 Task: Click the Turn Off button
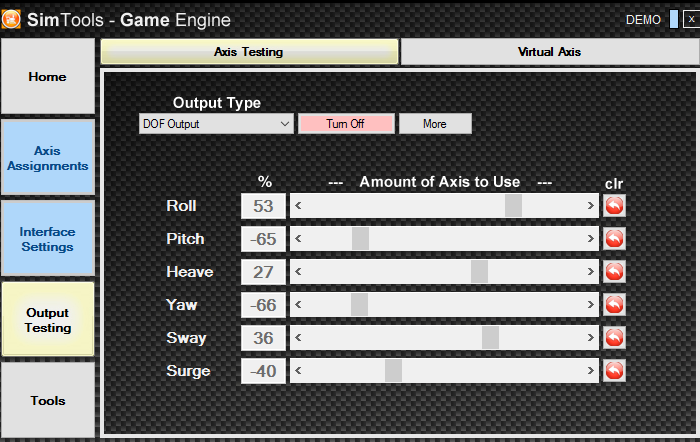[346, 124]
